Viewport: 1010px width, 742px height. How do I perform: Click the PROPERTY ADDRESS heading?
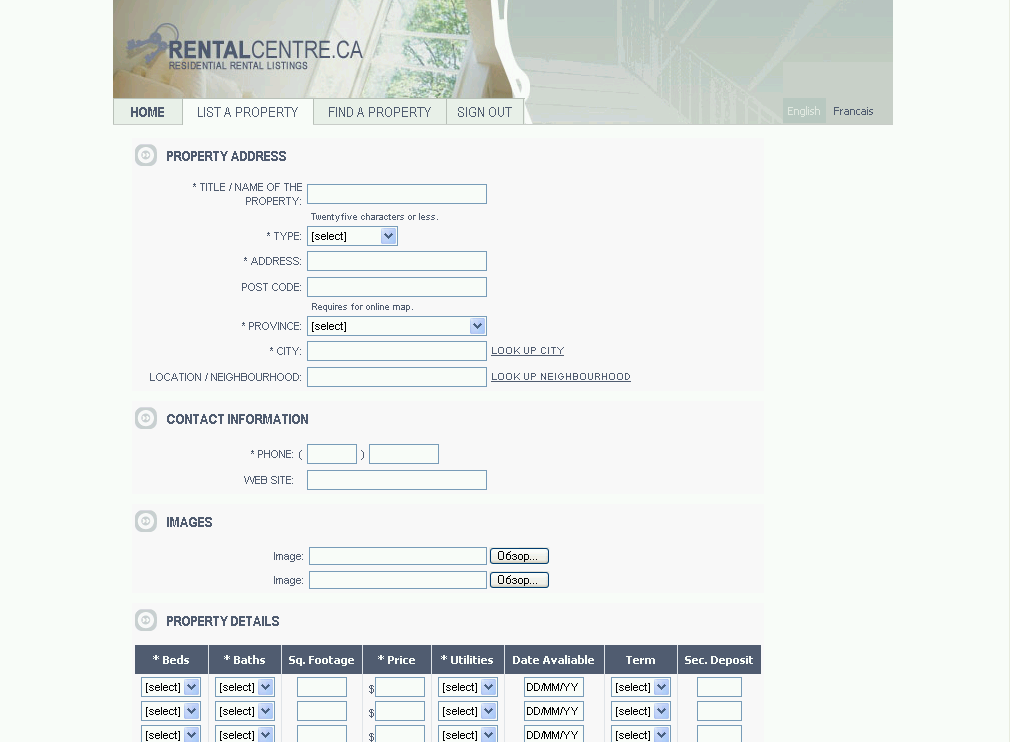pos(226,156)
